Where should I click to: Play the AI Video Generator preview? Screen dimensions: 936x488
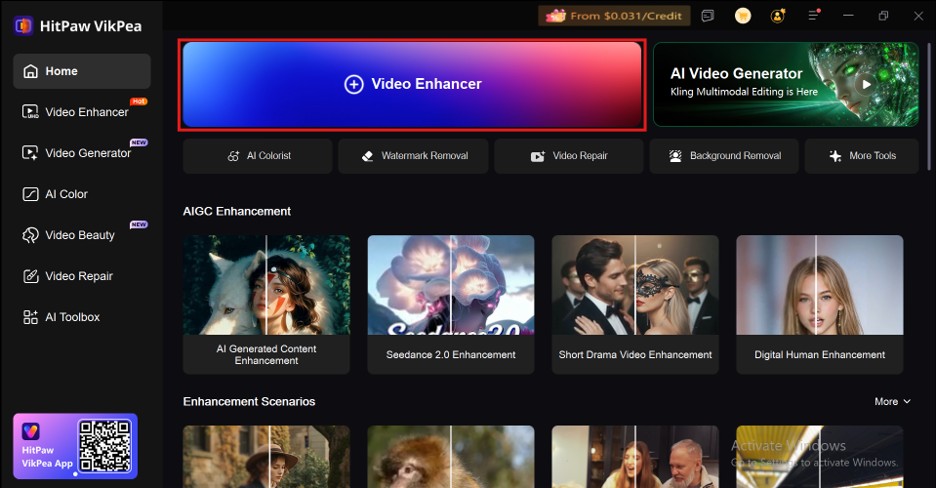866,85
